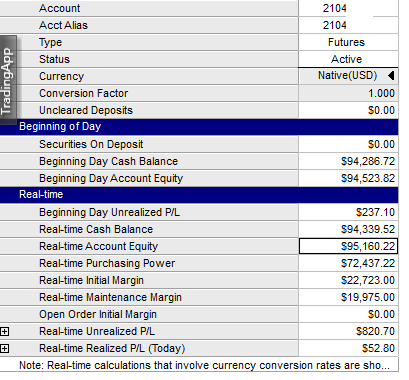Click the Account row label
The width and height of the screenshot is (409, 380).
tap(60, 8)
